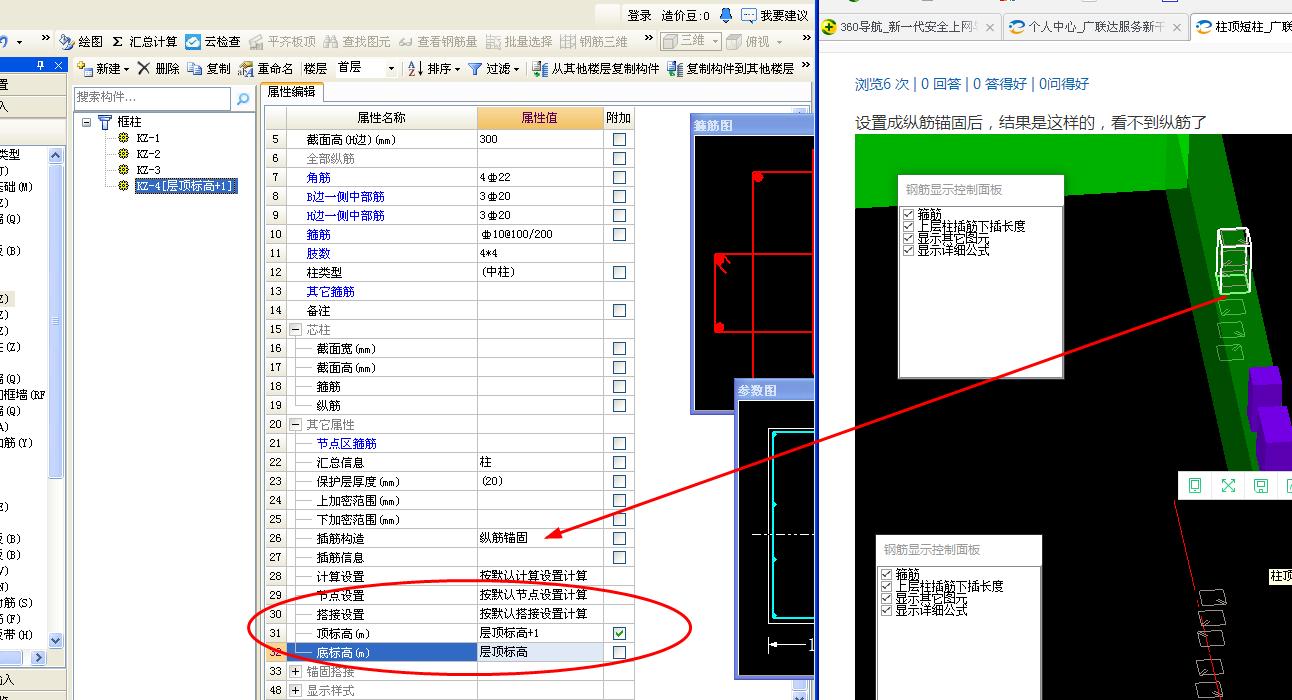The height and width of the screenshot is (700, 1292).
Task: Start 云检查 cloud check
Action: click(x=213, y=42)
